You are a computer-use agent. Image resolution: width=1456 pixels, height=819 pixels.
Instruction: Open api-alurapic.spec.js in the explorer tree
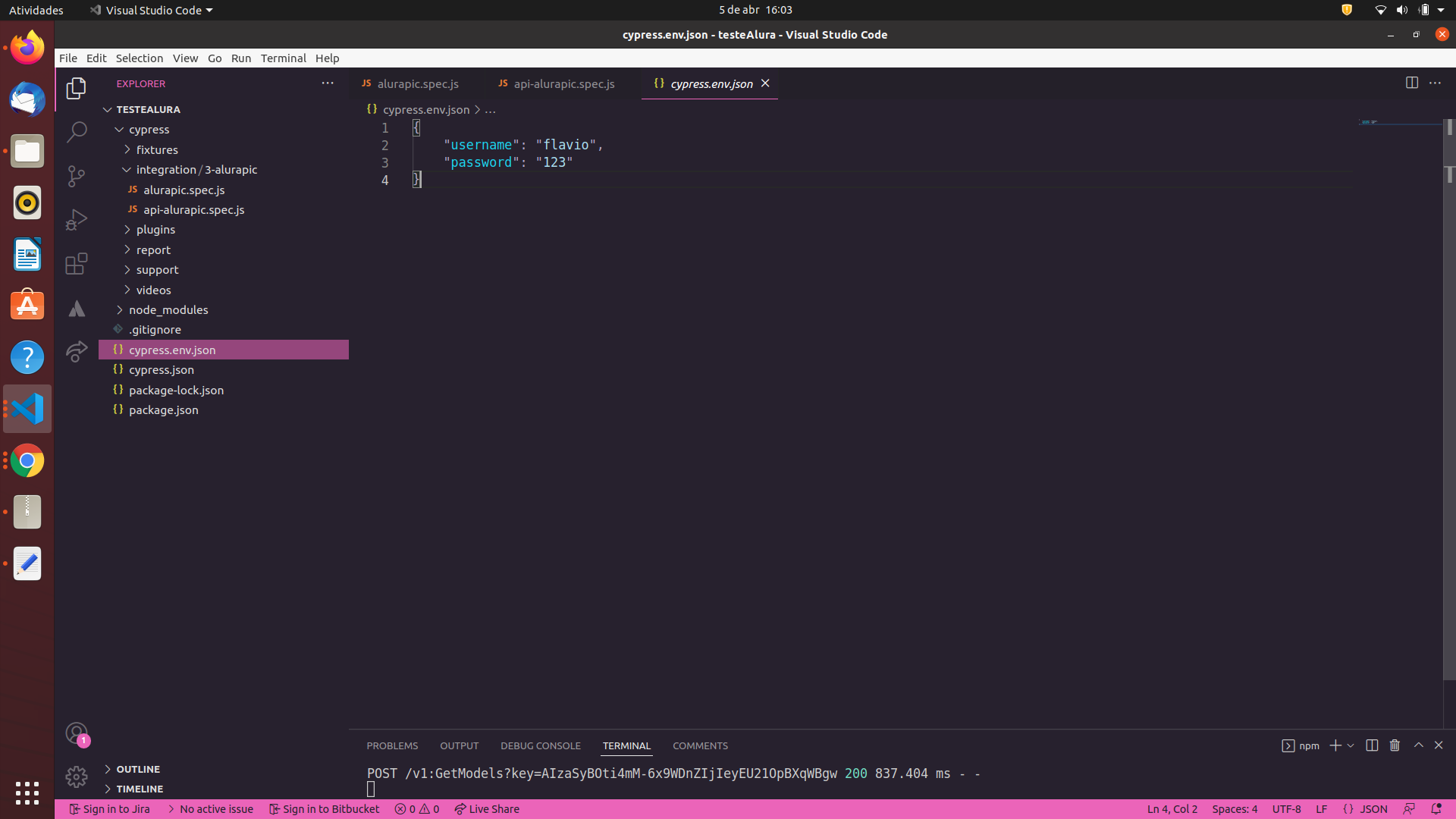pos(224,210)
